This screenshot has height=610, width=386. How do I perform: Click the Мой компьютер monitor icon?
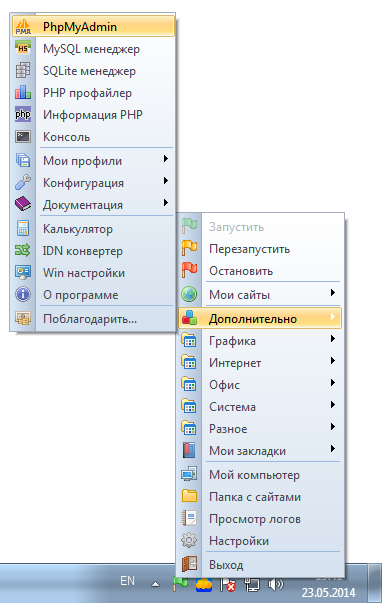pyautogui.click(x=189, y=474)
